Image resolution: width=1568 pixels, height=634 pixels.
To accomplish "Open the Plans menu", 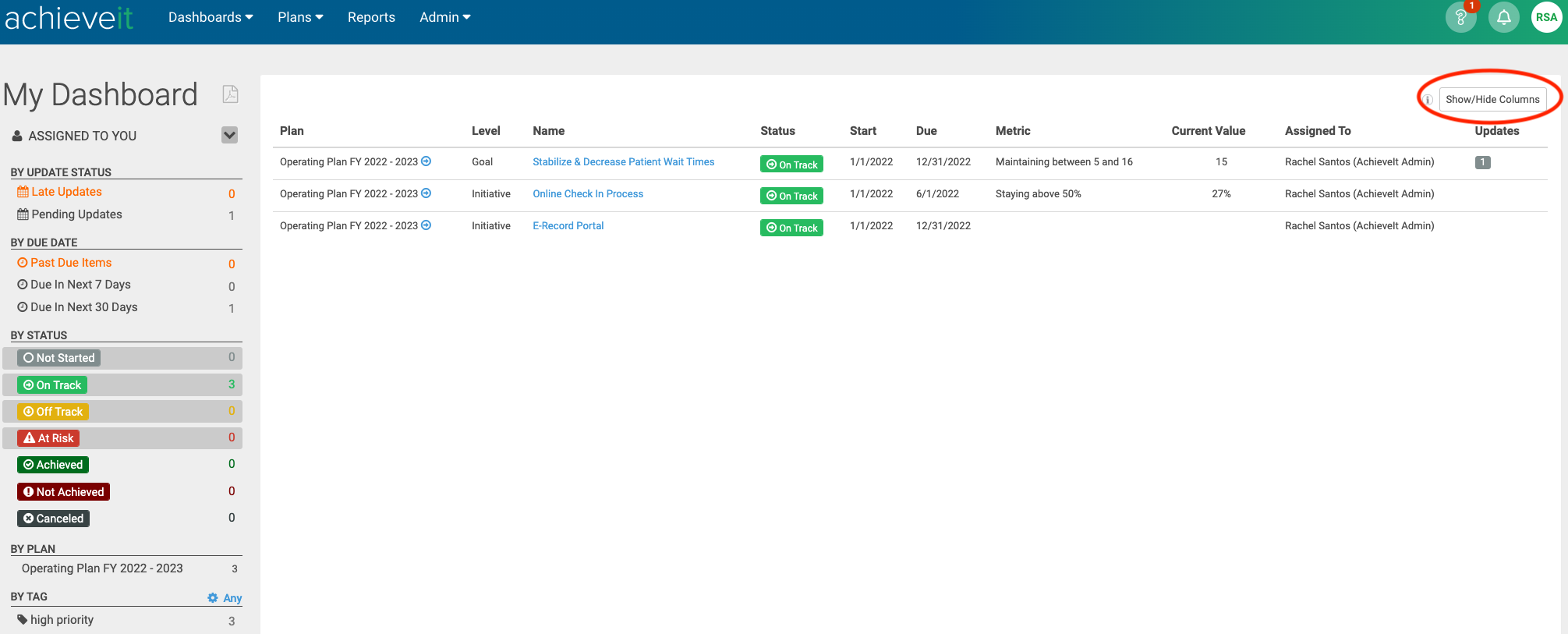I will click(x=300, y=17).
